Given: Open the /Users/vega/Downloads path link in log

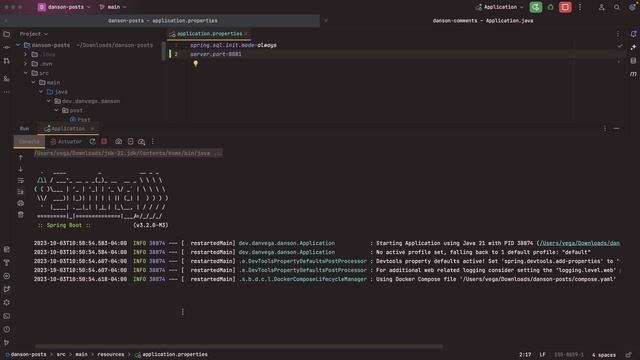Looking at the screenshot, I should (x=579, y=243).
